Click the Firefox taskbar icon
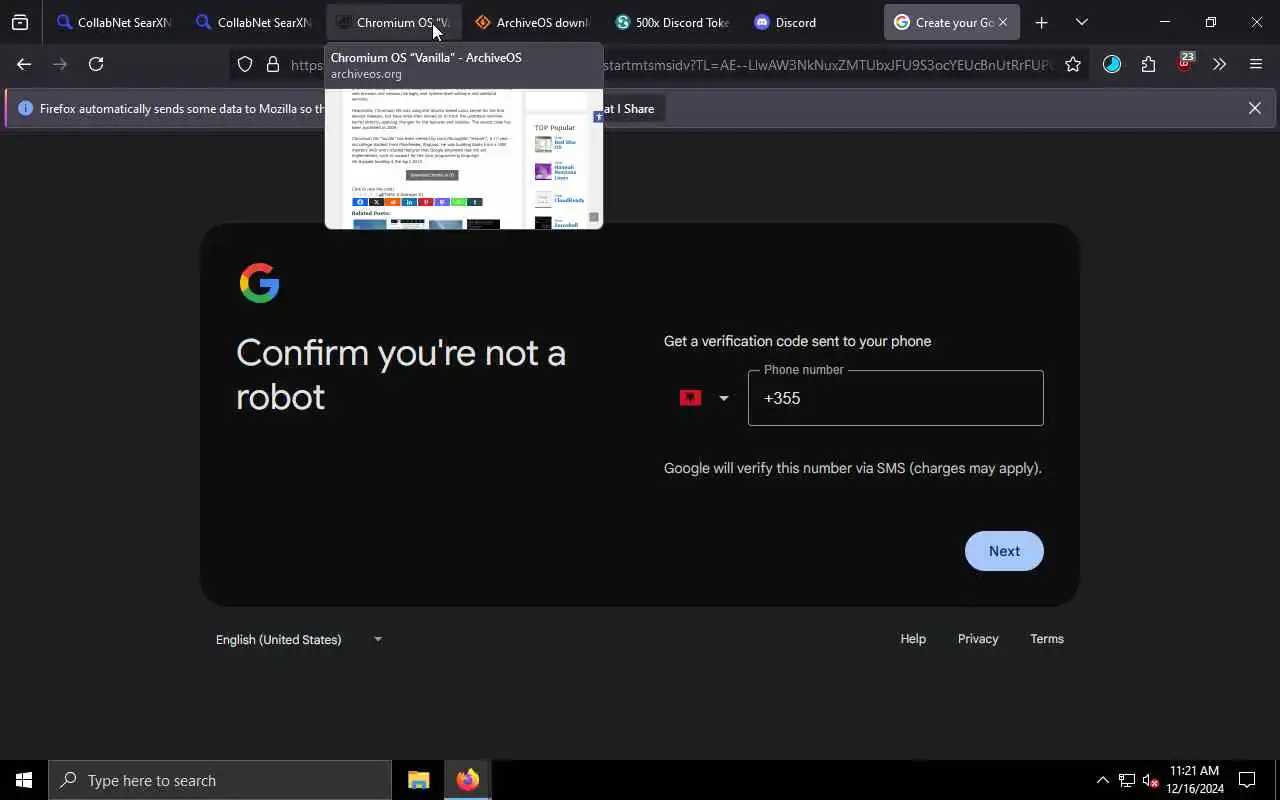 467,780
